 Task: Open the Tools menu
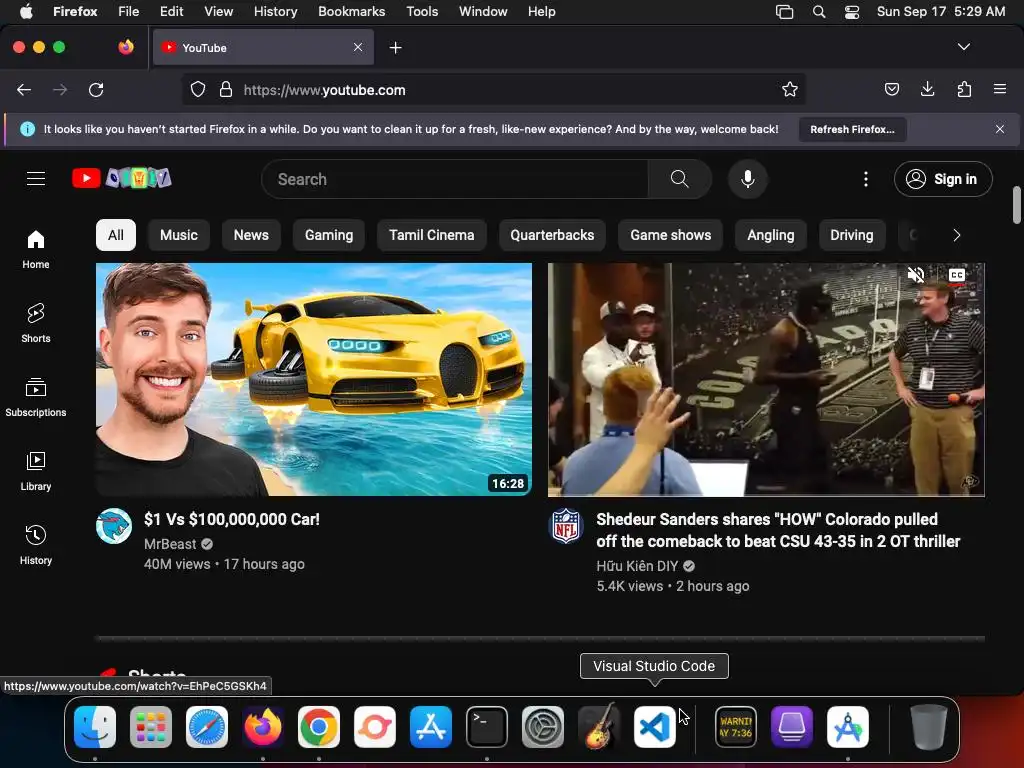tap(422, 12)
